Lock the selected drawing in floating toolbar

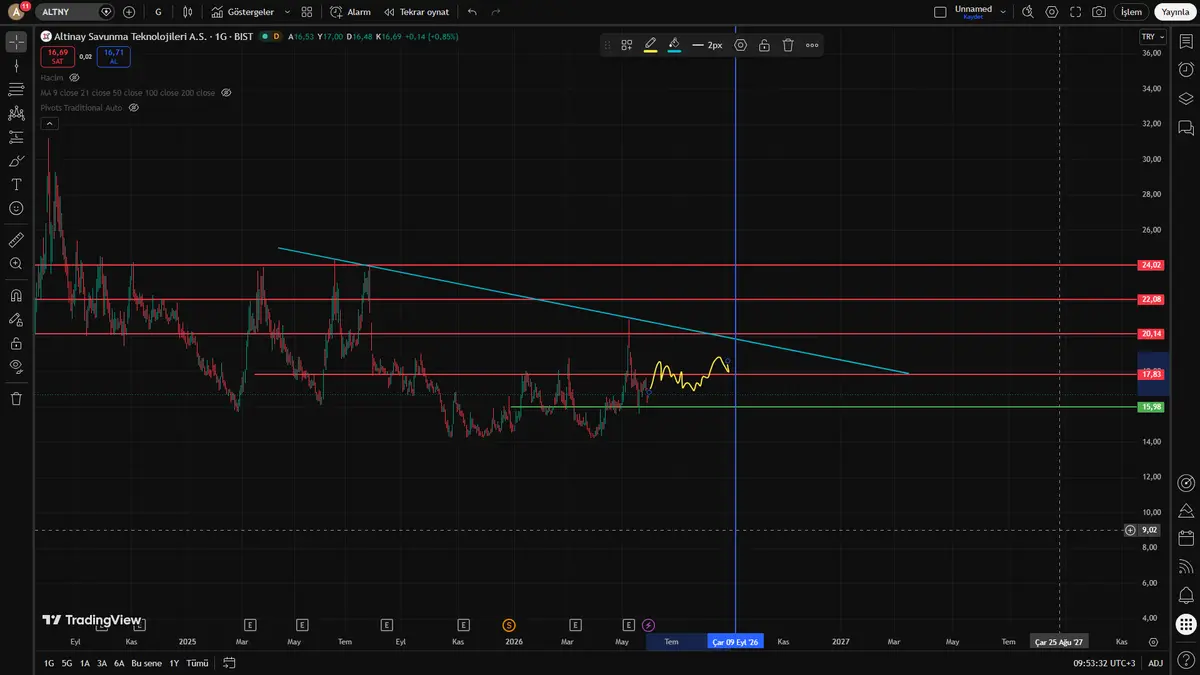point(764,45)
